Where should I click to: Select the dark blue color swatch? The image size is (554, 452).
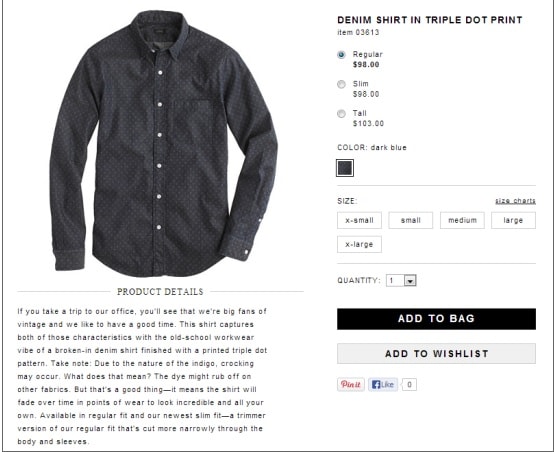(345, 168)
